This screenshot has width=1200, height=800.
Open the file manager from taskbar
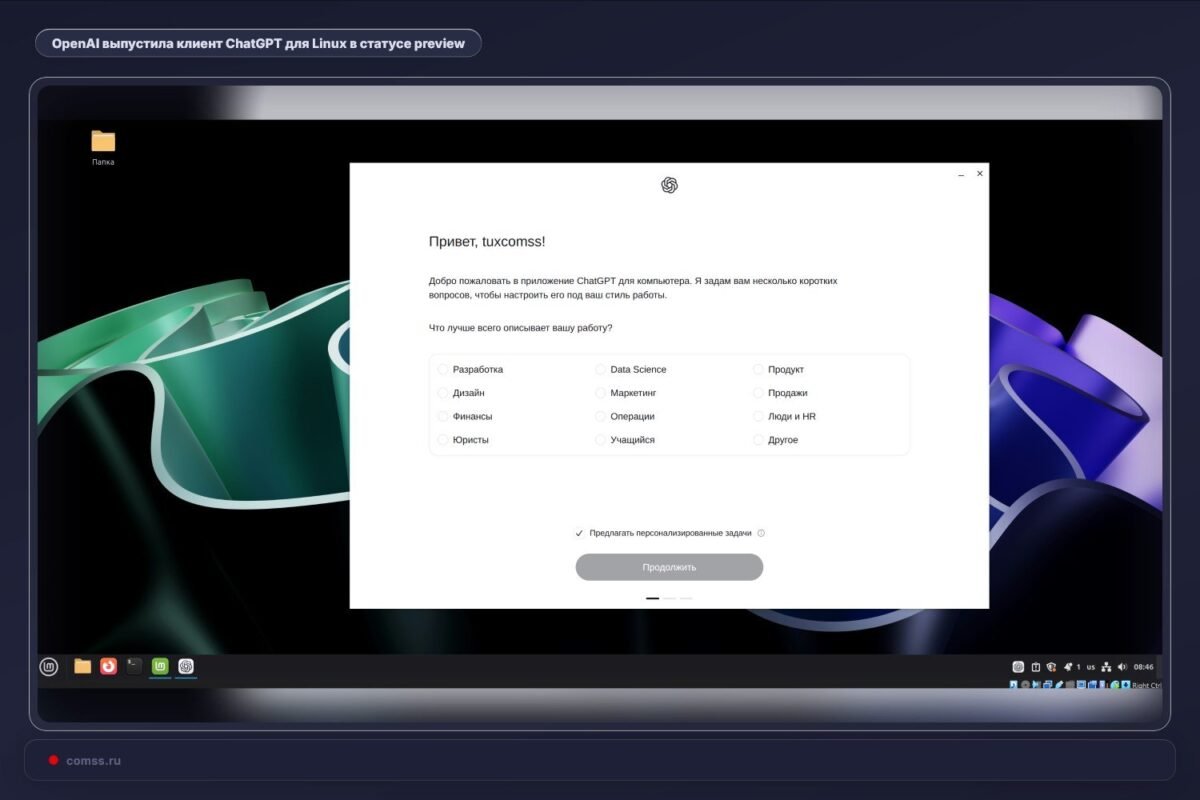coord(83,666)
